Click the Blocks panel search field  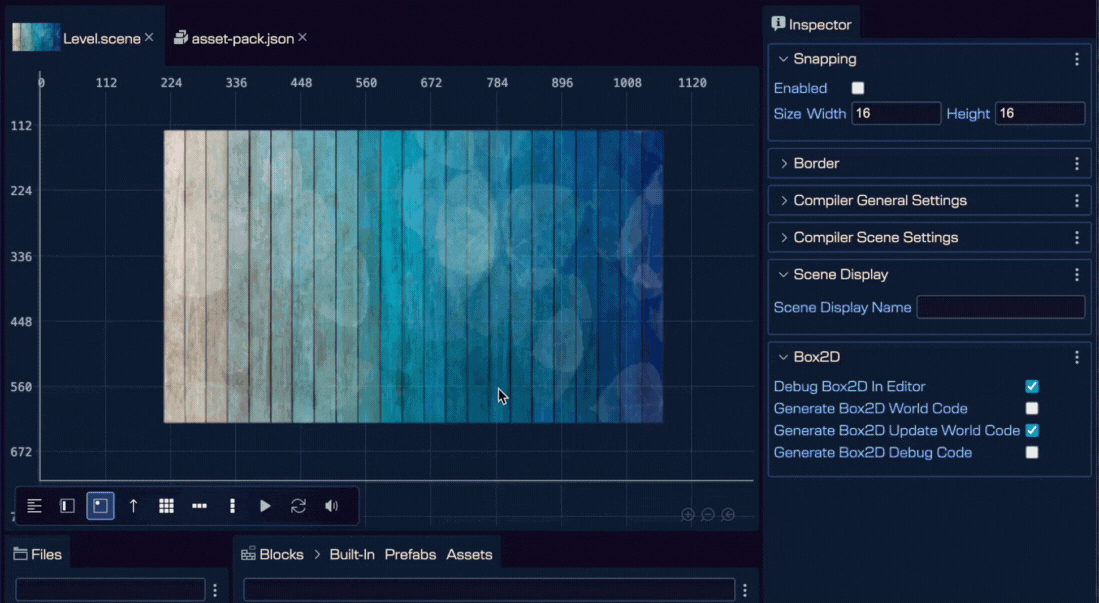click(489, 590)
